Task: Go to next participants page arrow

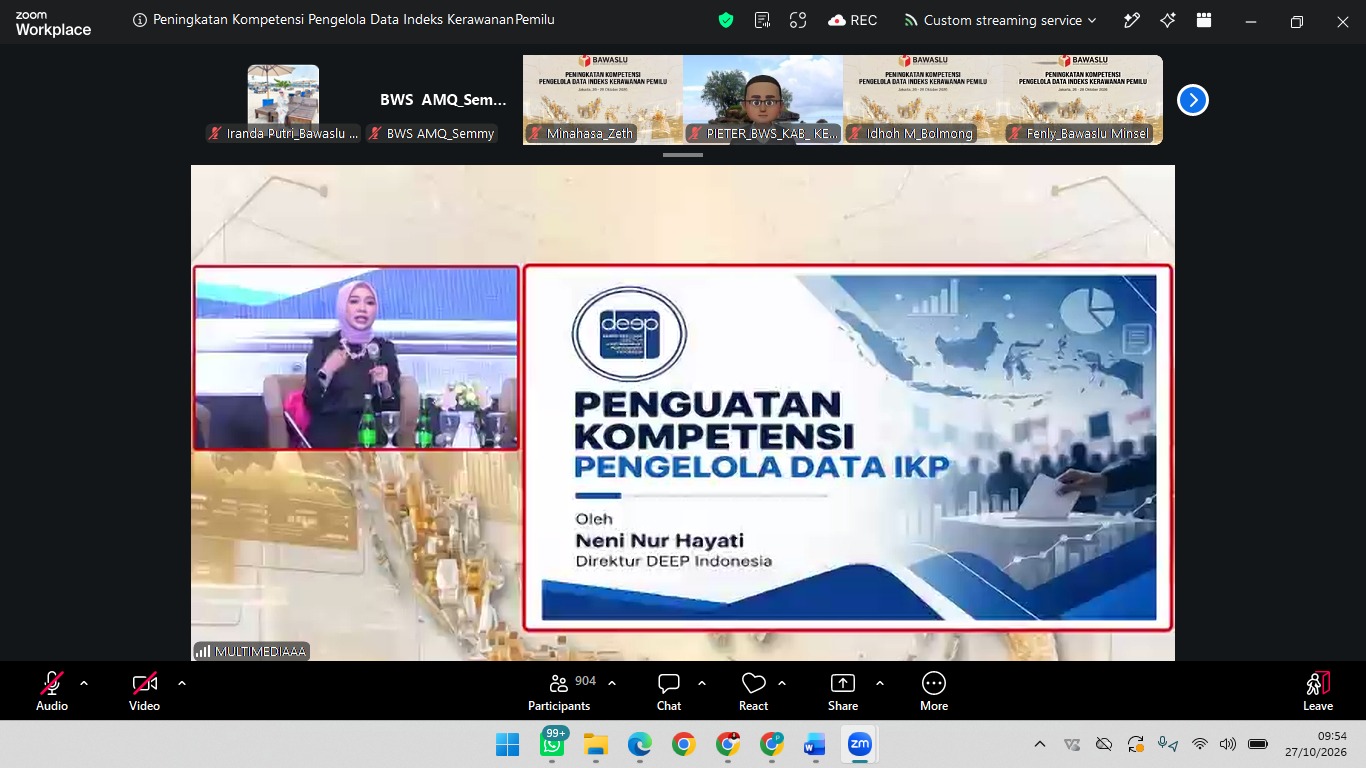Action: pyautogui.click(x=1193, y=100)
